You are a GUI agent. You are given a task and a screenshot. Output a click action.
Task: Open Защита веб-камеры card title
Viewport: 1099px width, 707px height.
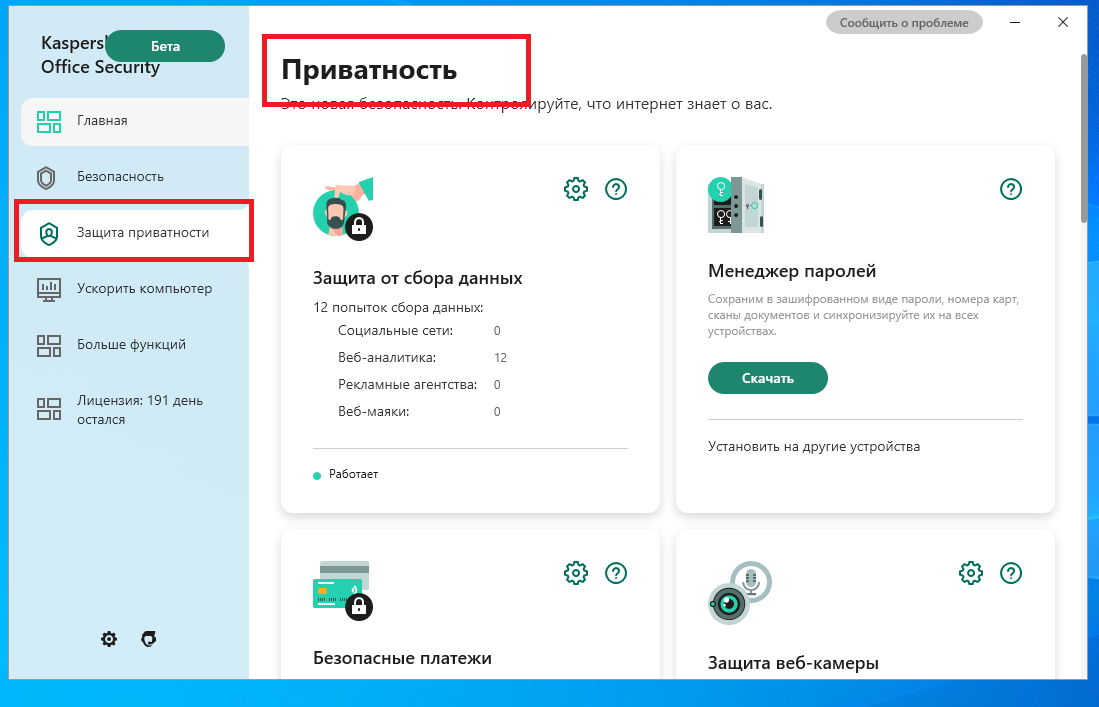pyautogui.click(x=793, y=663)
